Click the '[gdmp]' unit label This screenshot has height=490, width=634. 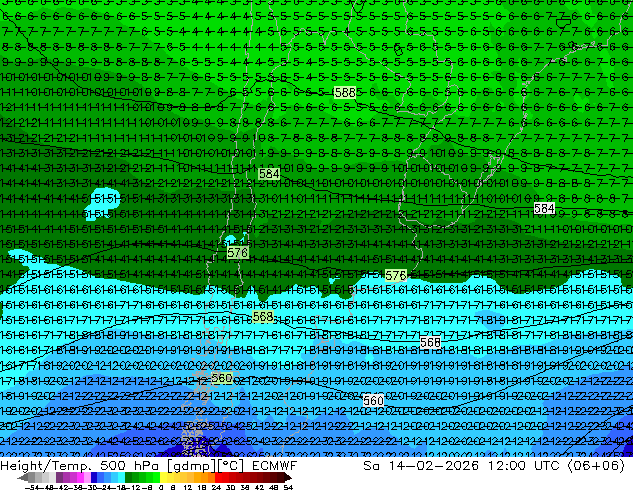pyautogui.click(x=192, y=466)
